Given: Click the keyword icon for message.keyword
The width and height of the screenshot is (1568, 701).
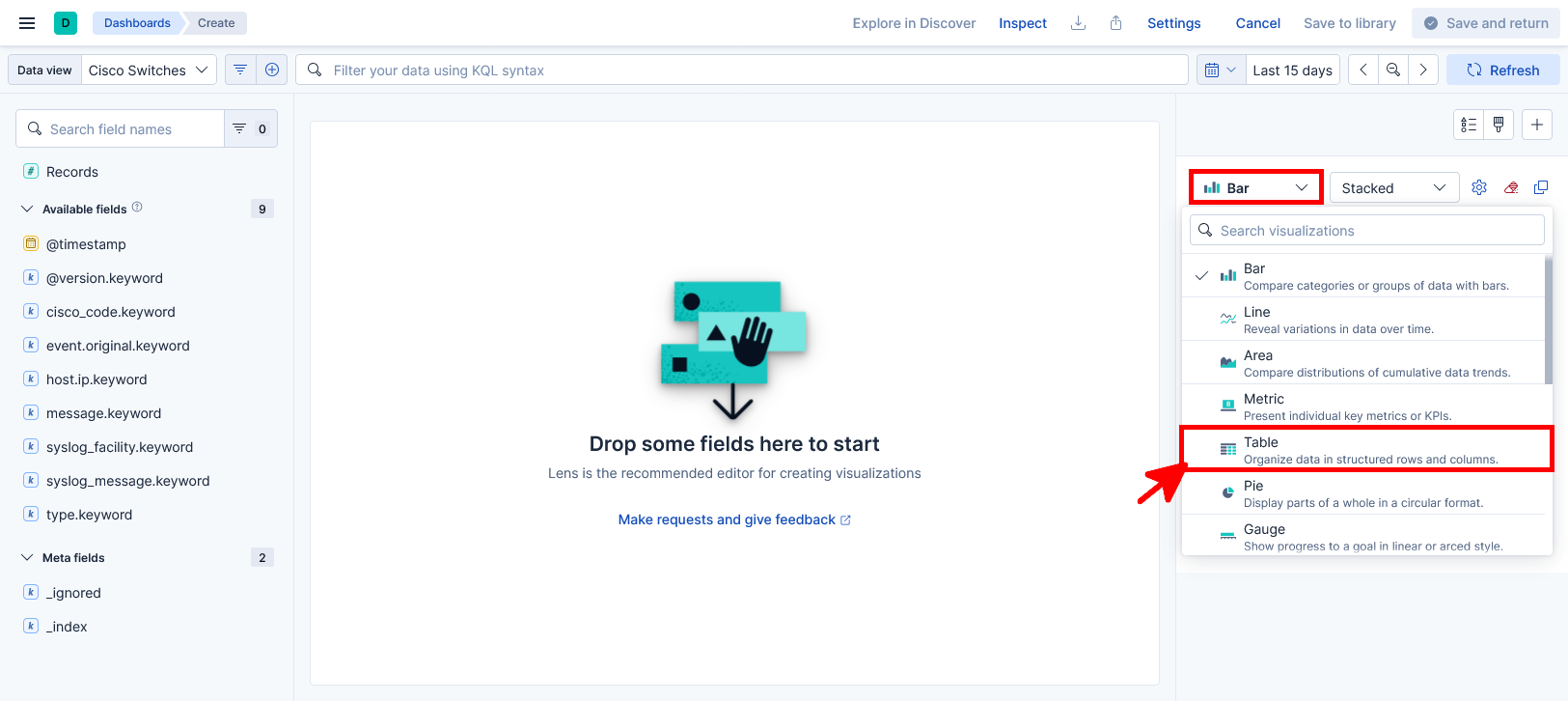Looking at the screenshot, I should click(31, 412).
